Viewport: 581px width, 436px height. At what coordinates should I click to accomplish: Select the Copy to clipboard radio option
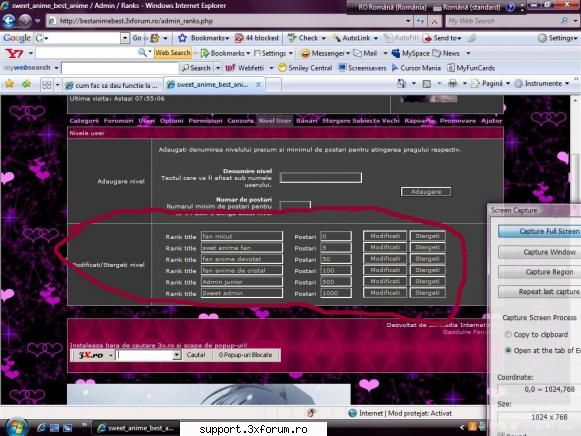click(x=508, y=335)
